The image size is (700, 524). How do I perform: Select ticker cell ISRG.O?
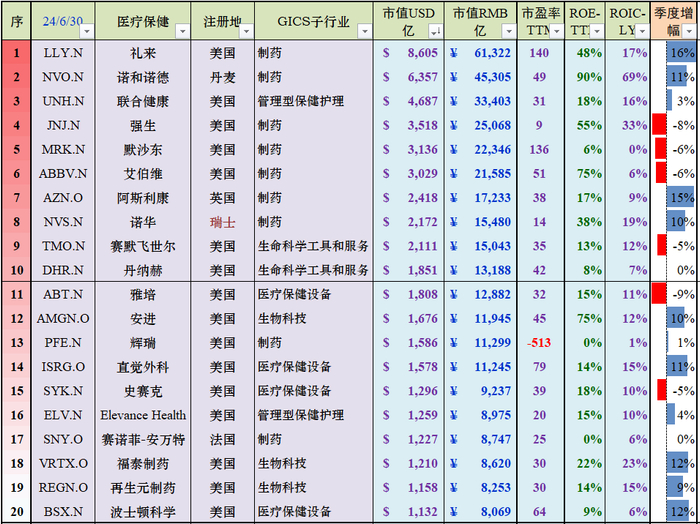click(63, 366)
